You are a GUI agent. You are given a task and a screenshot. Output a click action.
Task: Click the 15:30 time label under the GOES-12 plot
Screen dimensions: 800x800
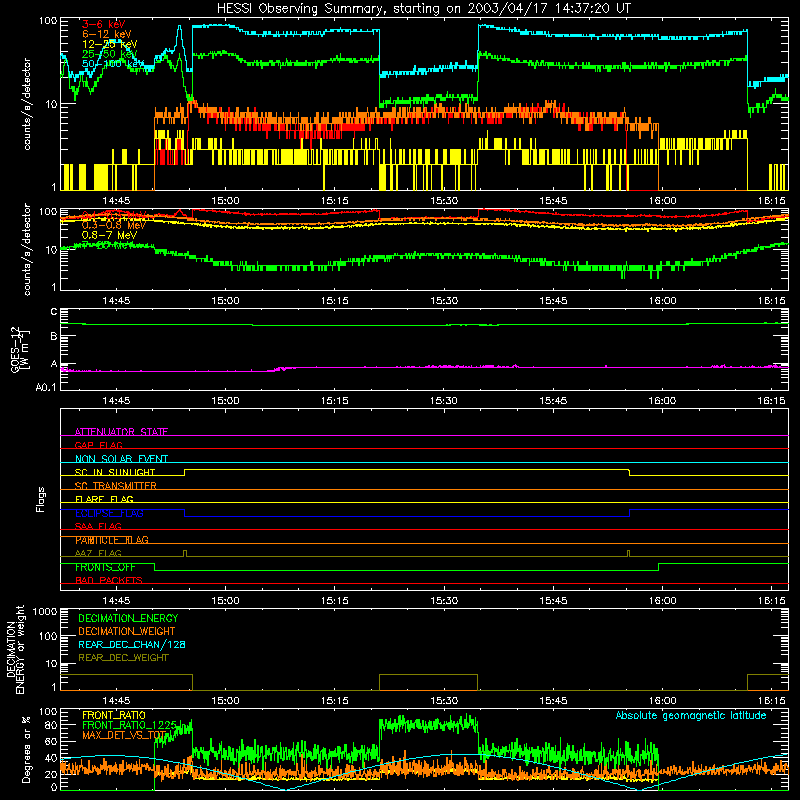tap(444, 401)
